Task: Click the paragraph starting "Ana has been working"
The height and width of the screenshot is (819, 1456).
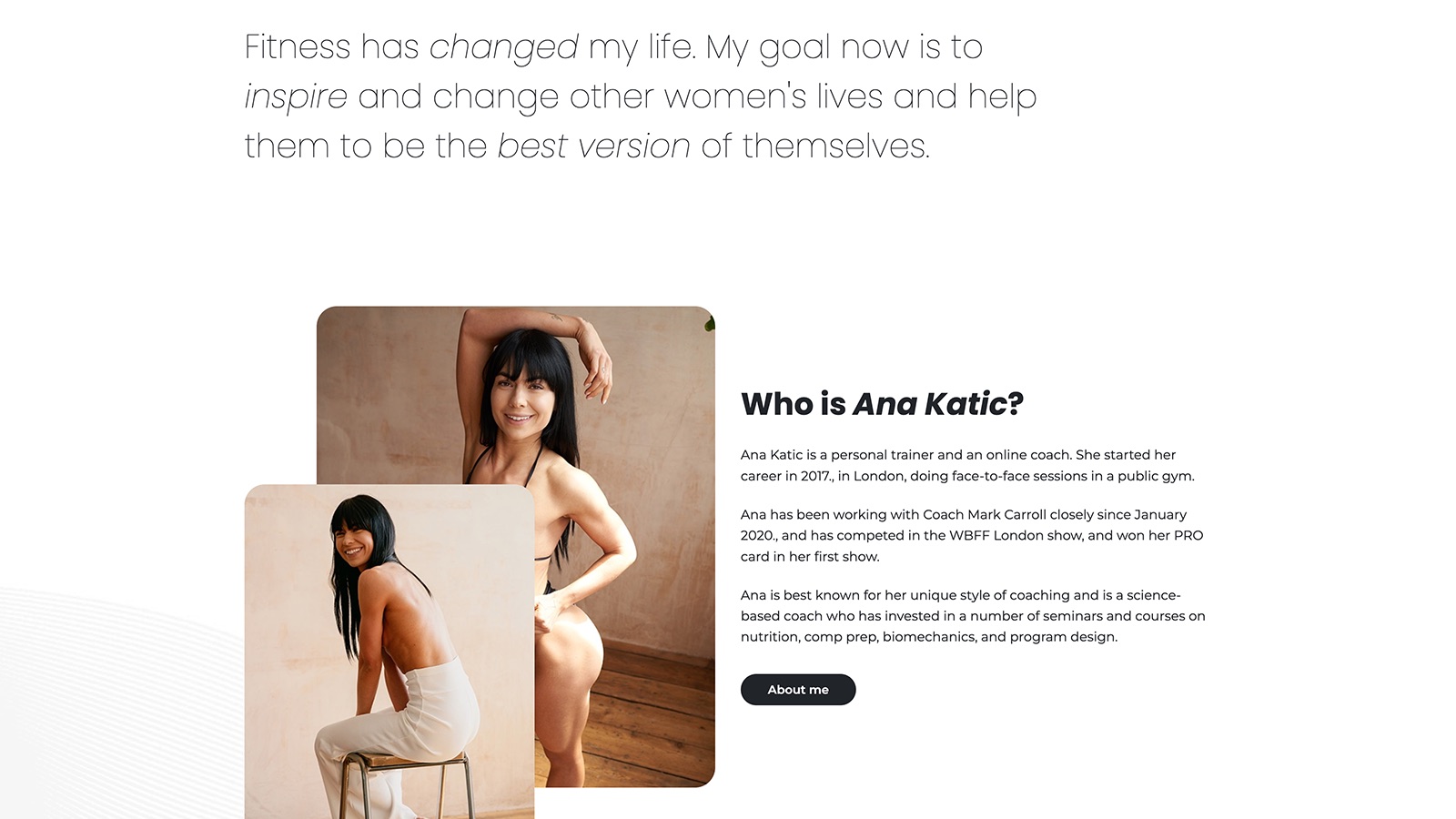Action: (x=972, y=535)
